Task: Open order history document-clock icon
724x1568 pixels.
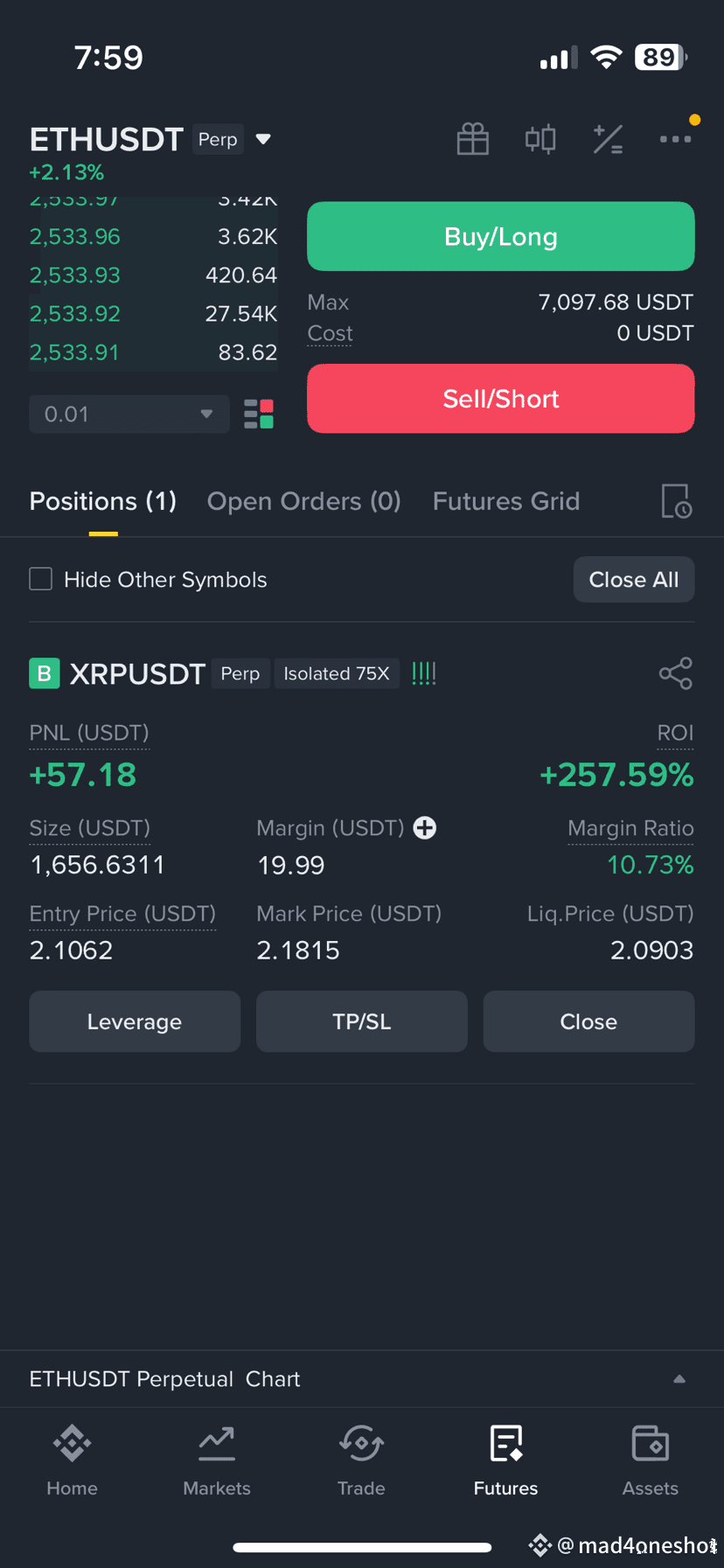Action: point(676,501)
